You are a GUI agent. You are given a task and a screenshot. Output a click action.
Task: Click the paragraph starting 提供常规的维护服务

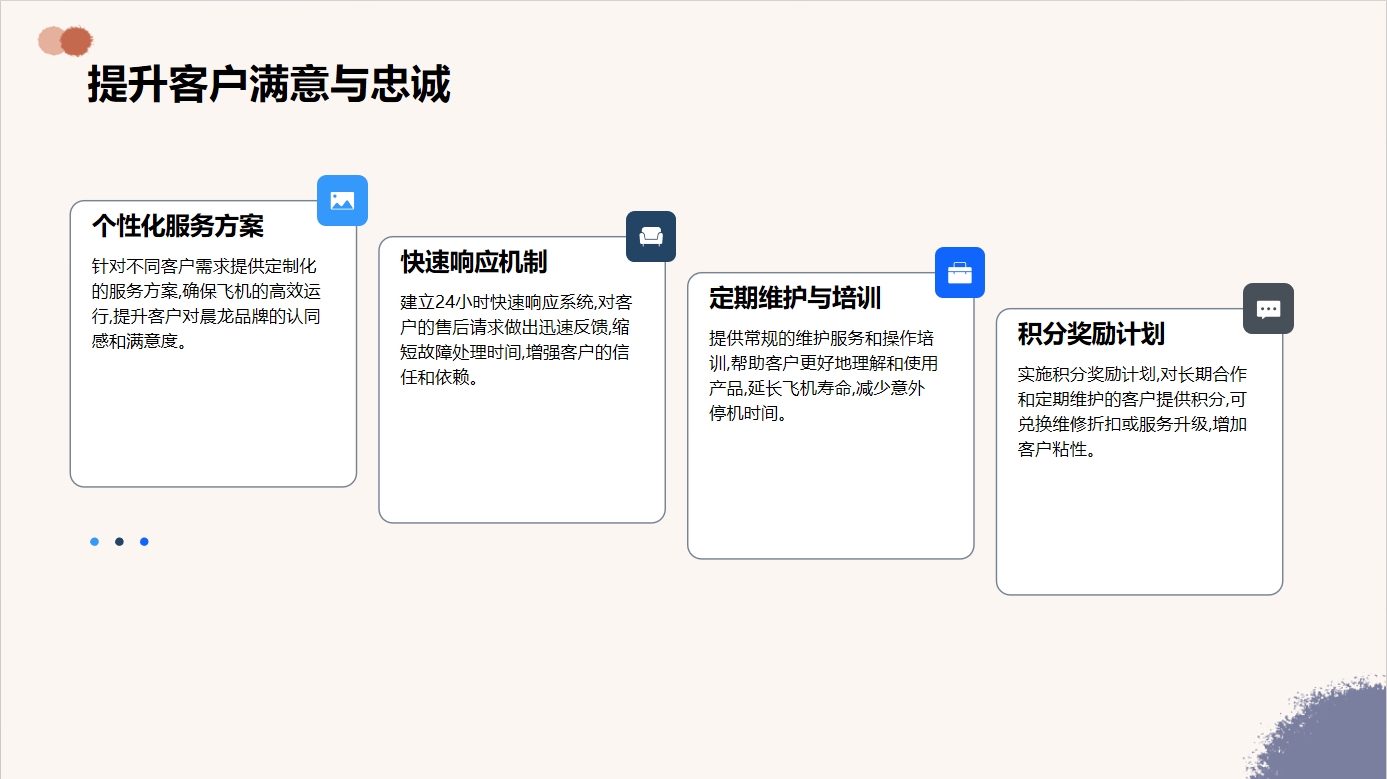pos(824,376)
